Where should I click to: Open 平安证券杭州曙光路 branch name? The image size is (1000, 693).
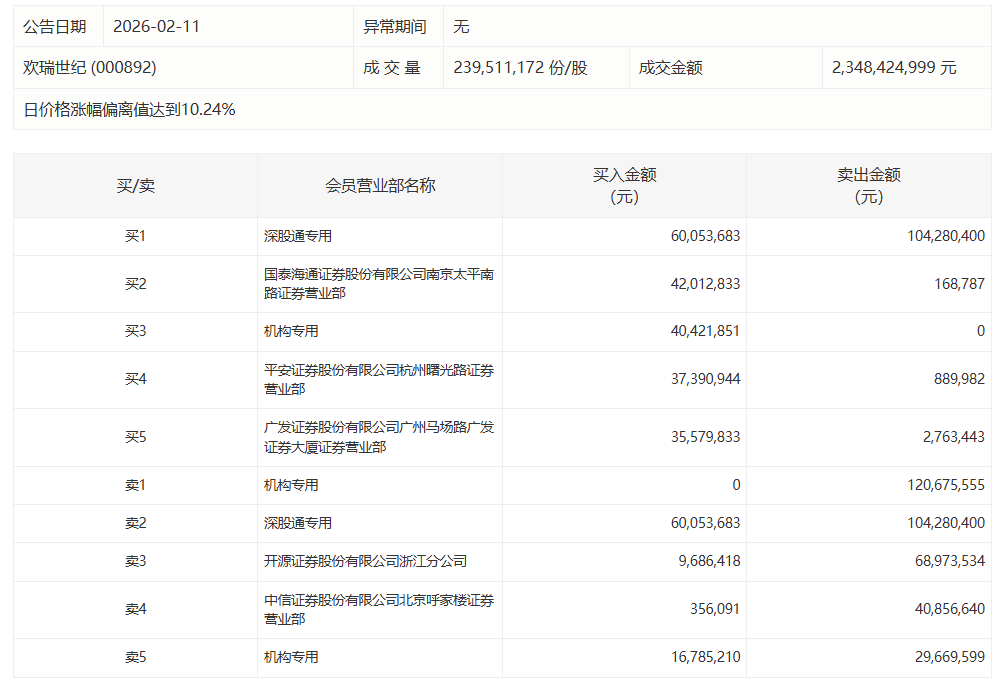(x=378, y=380)
